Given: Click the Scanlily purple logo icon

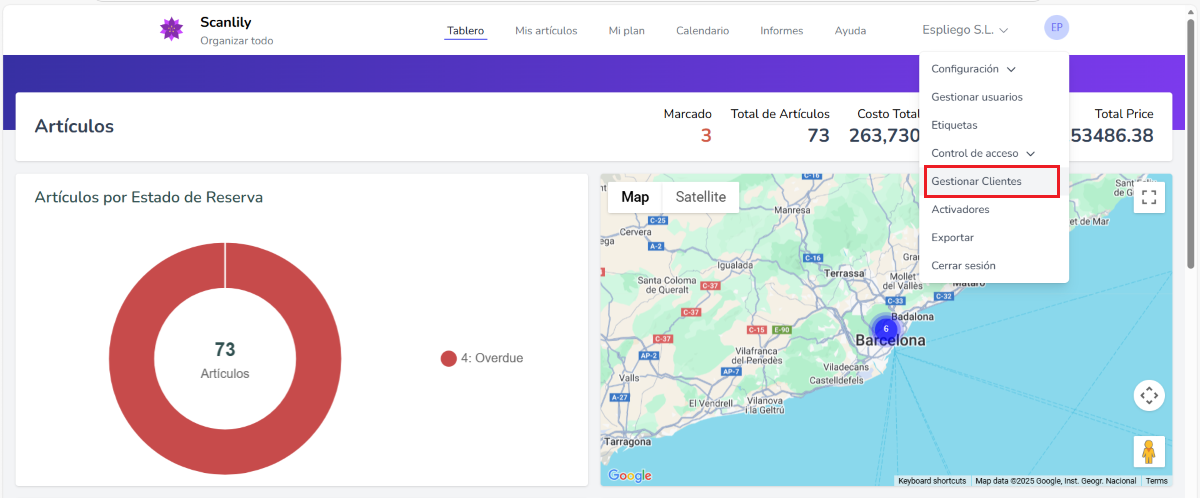Looking at the screenshot, I should tap(171, 29).
